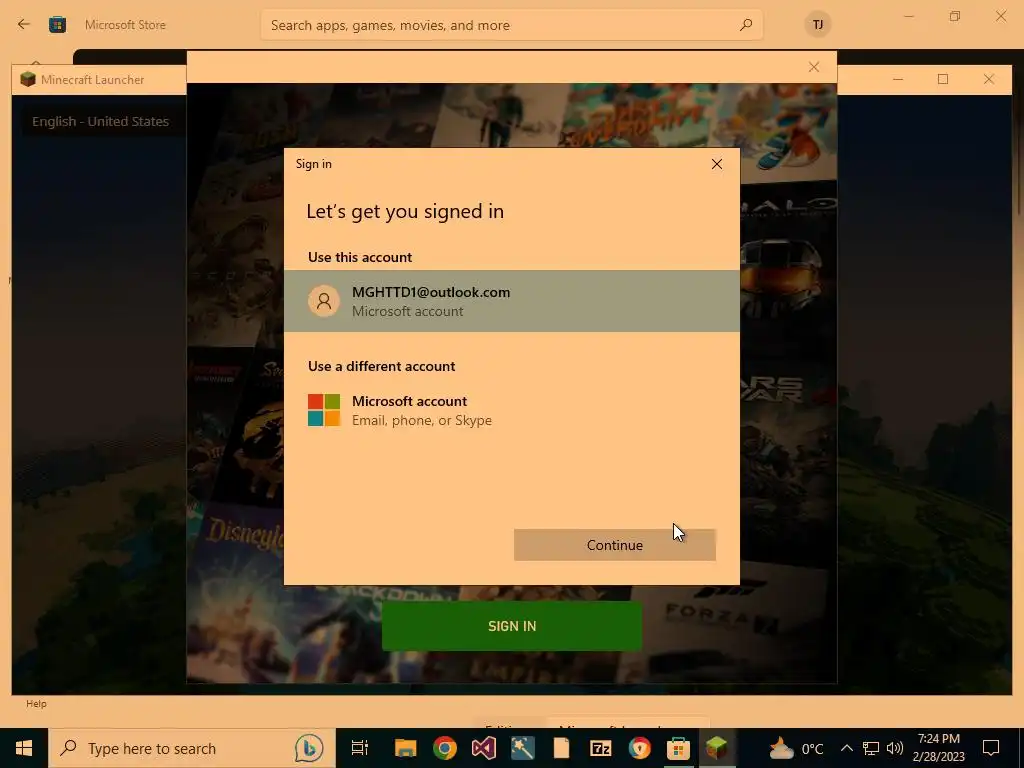This screenshot has height=768, width=1024.
Task: Switch to Microsoft Store in taskbar
Action: pyautogui.click(x=679, y=748)
